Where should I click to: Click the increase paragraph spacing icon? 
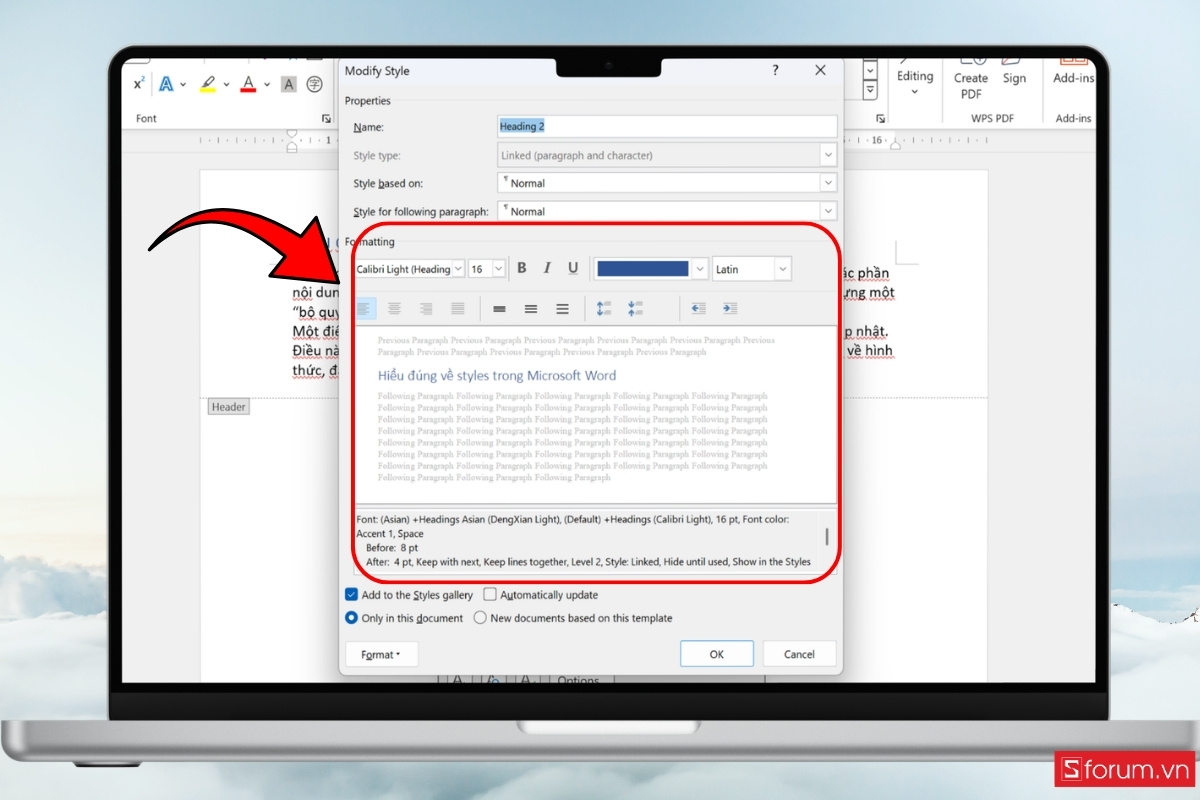point(603,309)
